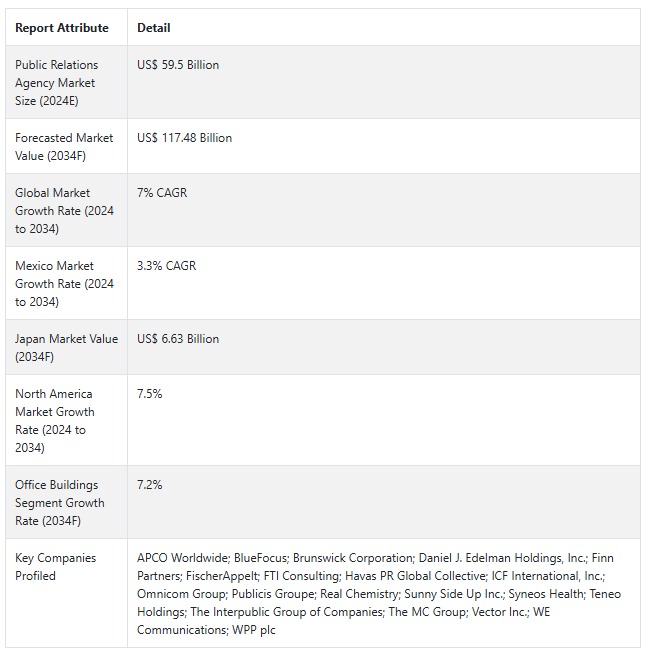
Task: Select the Global Market Growth Rate cell
Action: coord(64,210)
